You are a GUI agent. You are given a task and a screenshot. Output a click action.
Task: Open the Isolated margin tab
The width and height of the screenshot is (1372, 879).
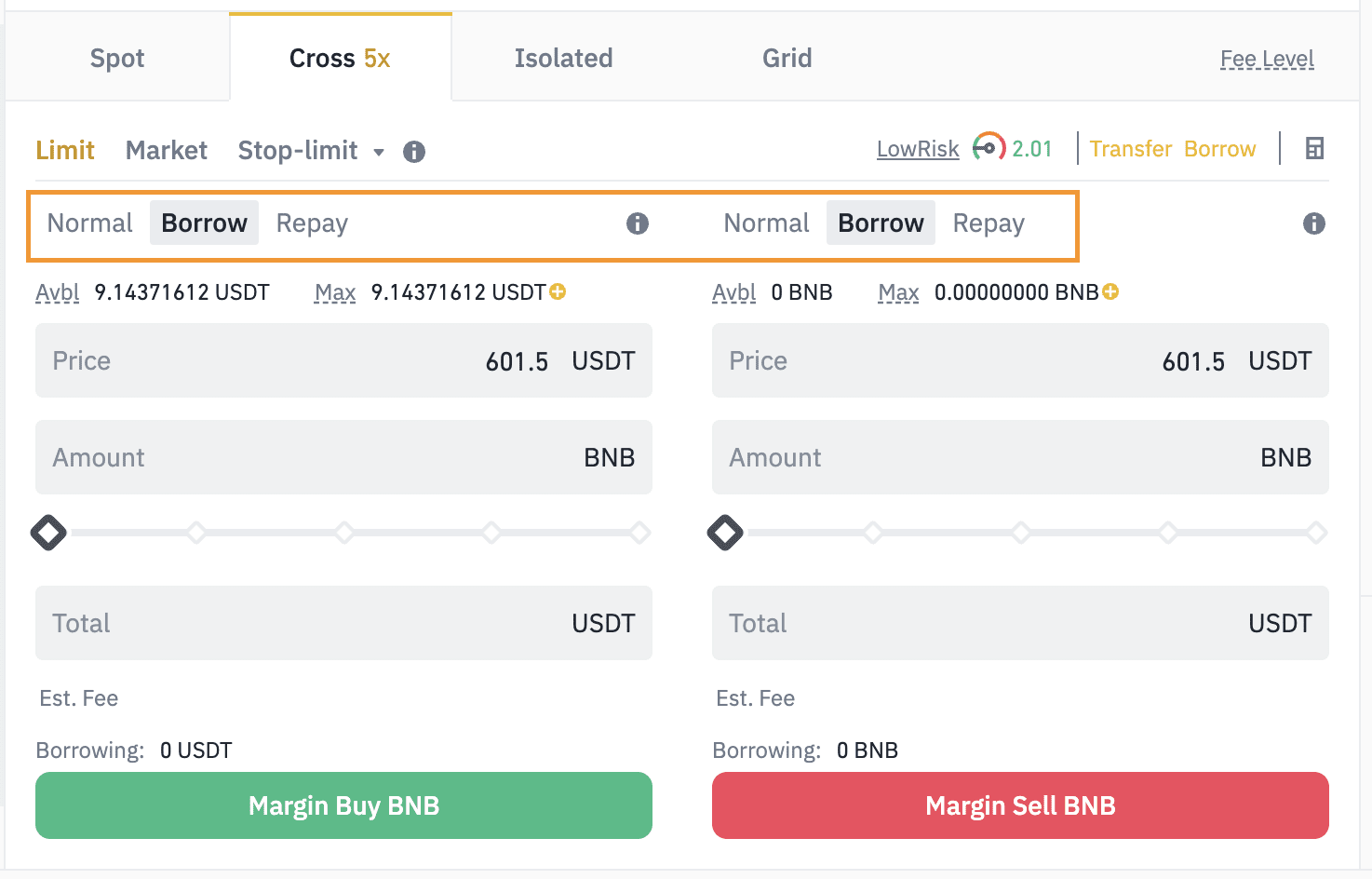click(x=563, y=59)
